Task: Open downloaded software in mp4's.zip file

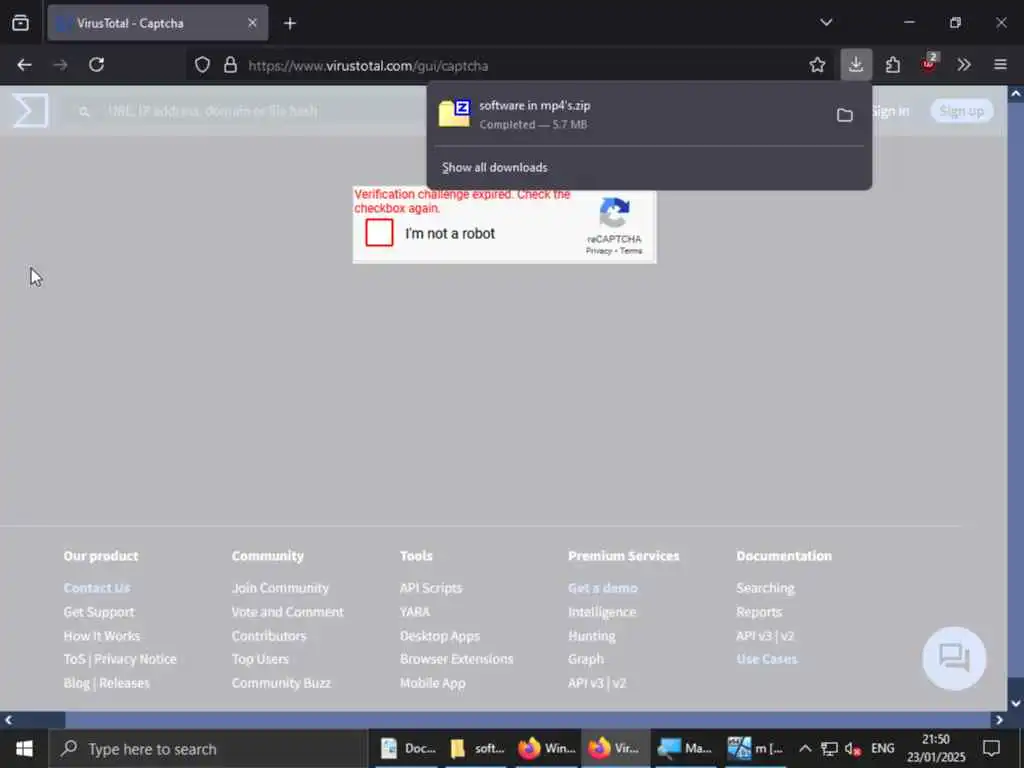Action: click(x=631, y=114)
